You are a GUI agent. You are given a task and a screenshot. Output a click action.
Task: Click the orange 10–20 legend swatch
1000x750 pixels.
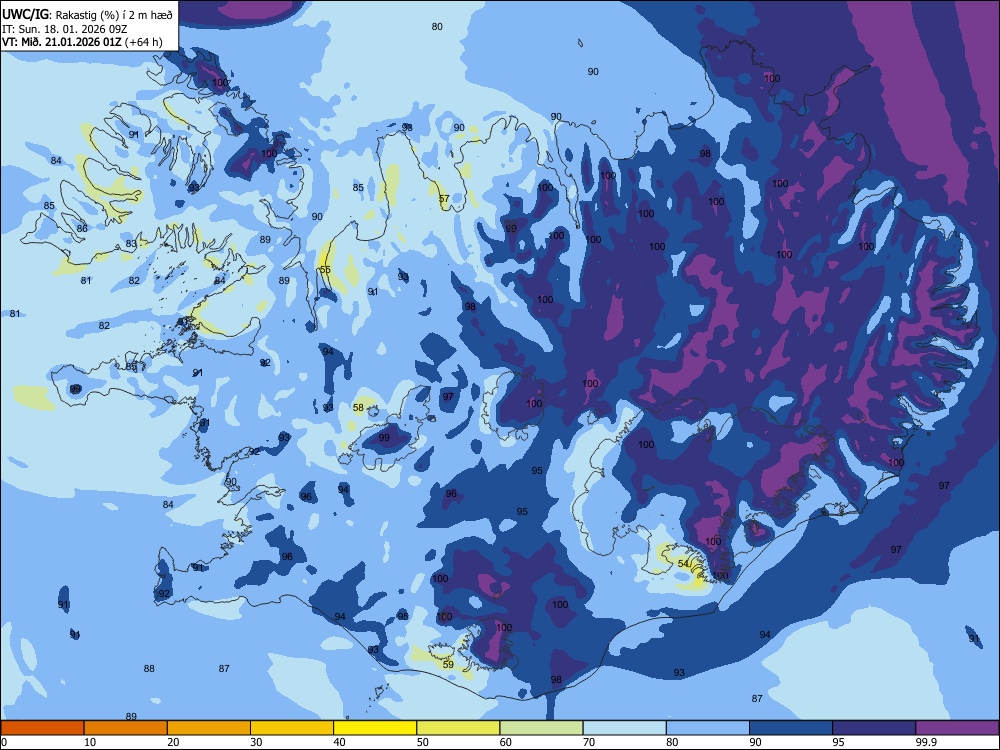coord(126,728)
